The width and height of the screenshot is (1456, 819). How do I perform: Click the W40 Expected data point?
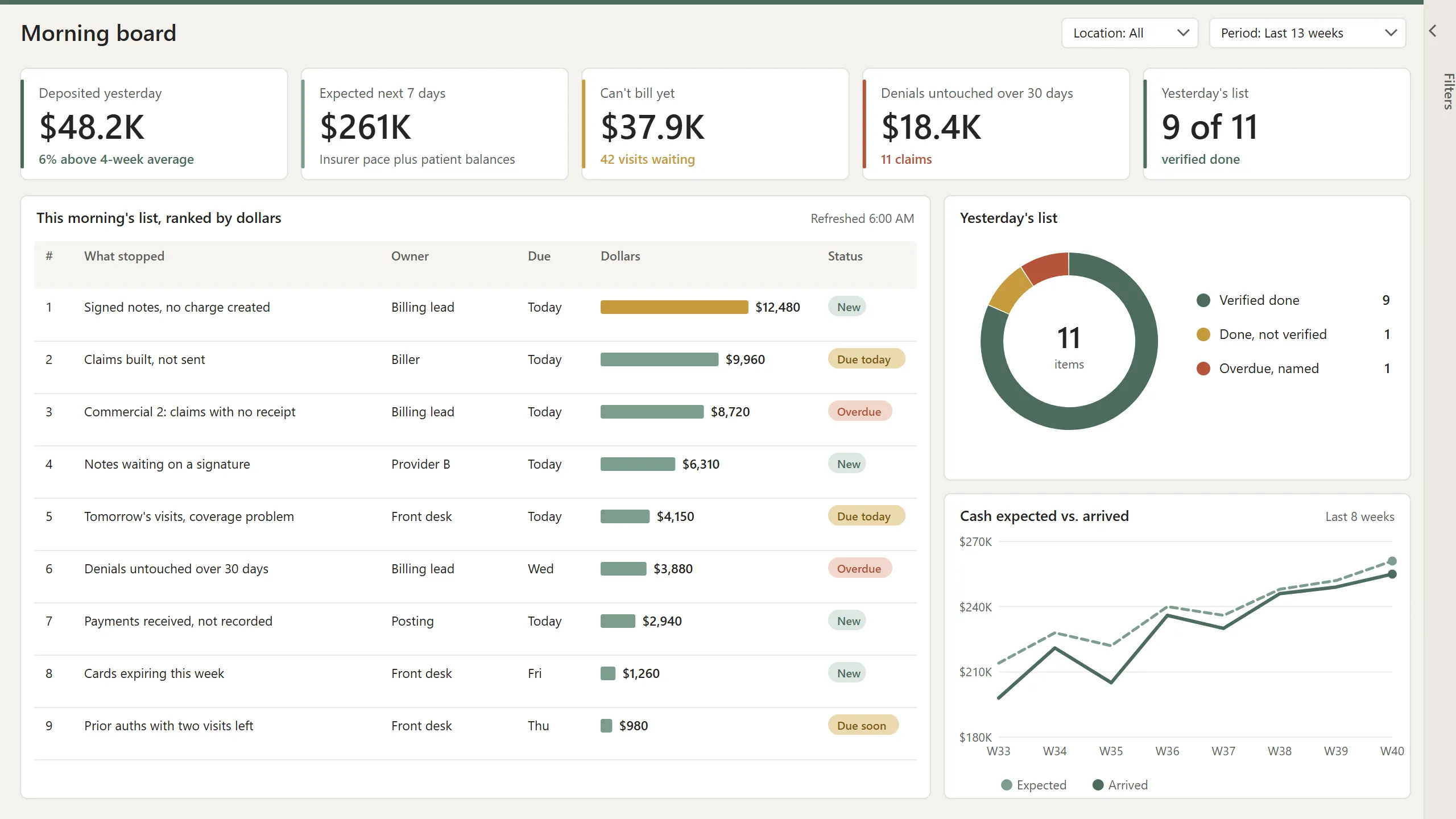pyautogui.click(x=1392, y=561)
